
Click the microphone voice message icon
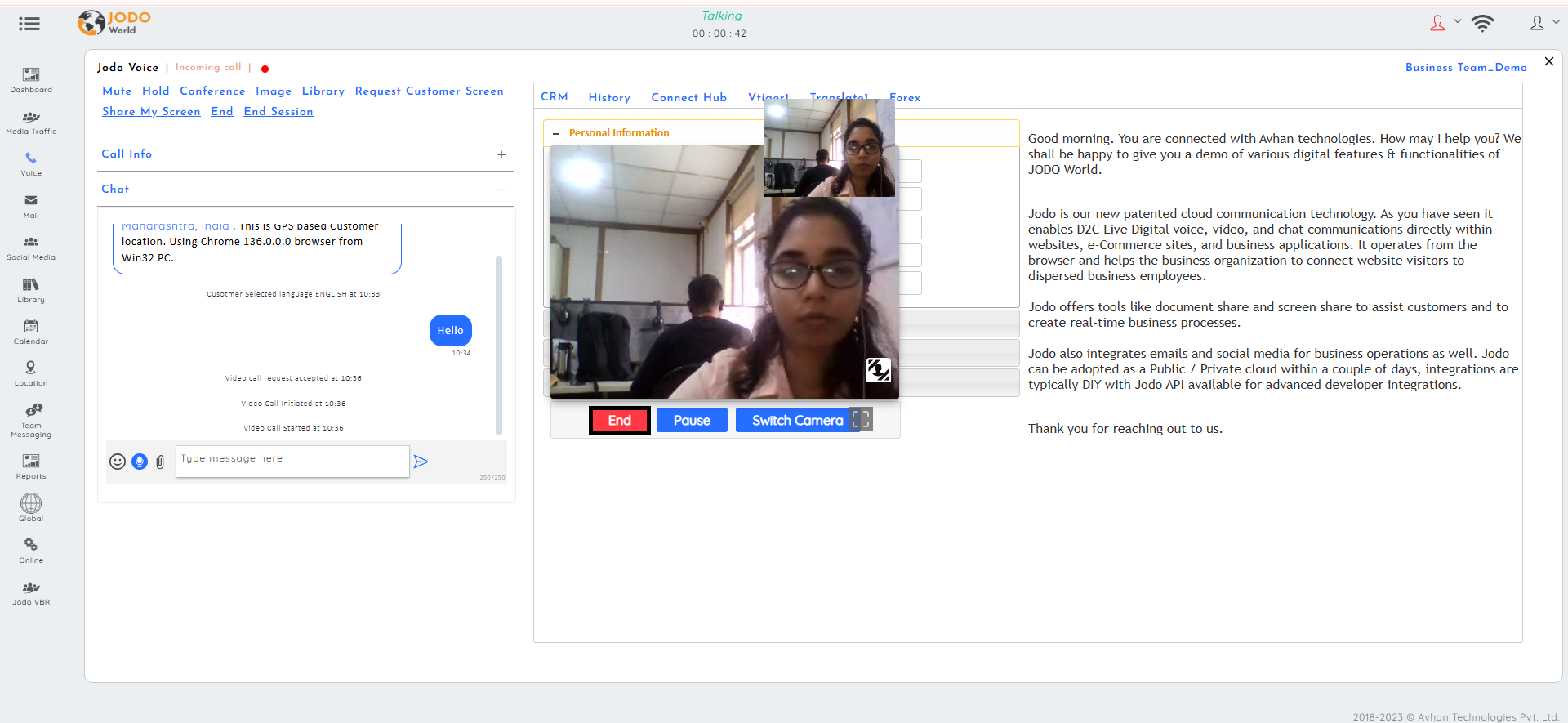click(140, 462)
